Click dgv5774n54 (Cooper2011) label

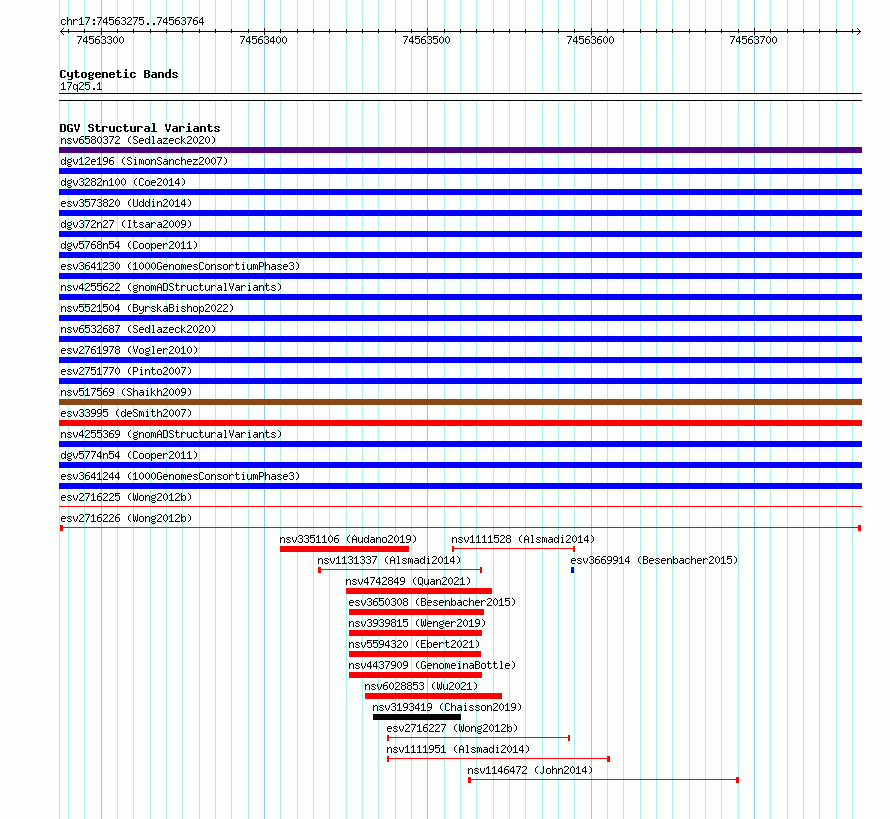[x=129, y=455]
